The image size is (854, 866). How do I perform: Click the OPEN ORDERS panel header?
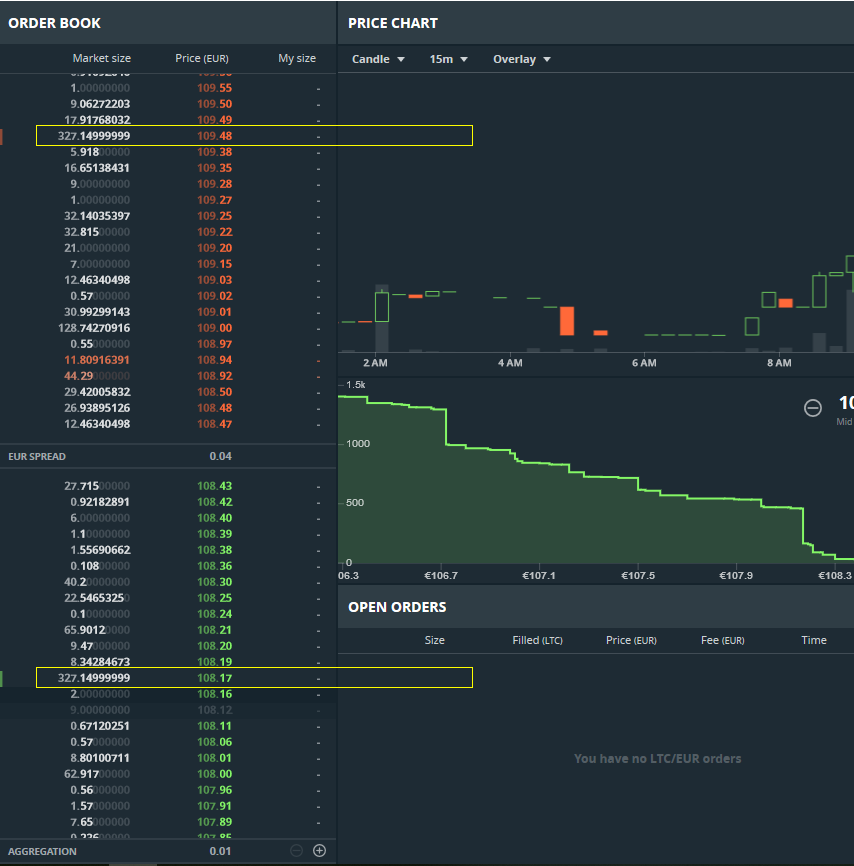pos(397,607)
